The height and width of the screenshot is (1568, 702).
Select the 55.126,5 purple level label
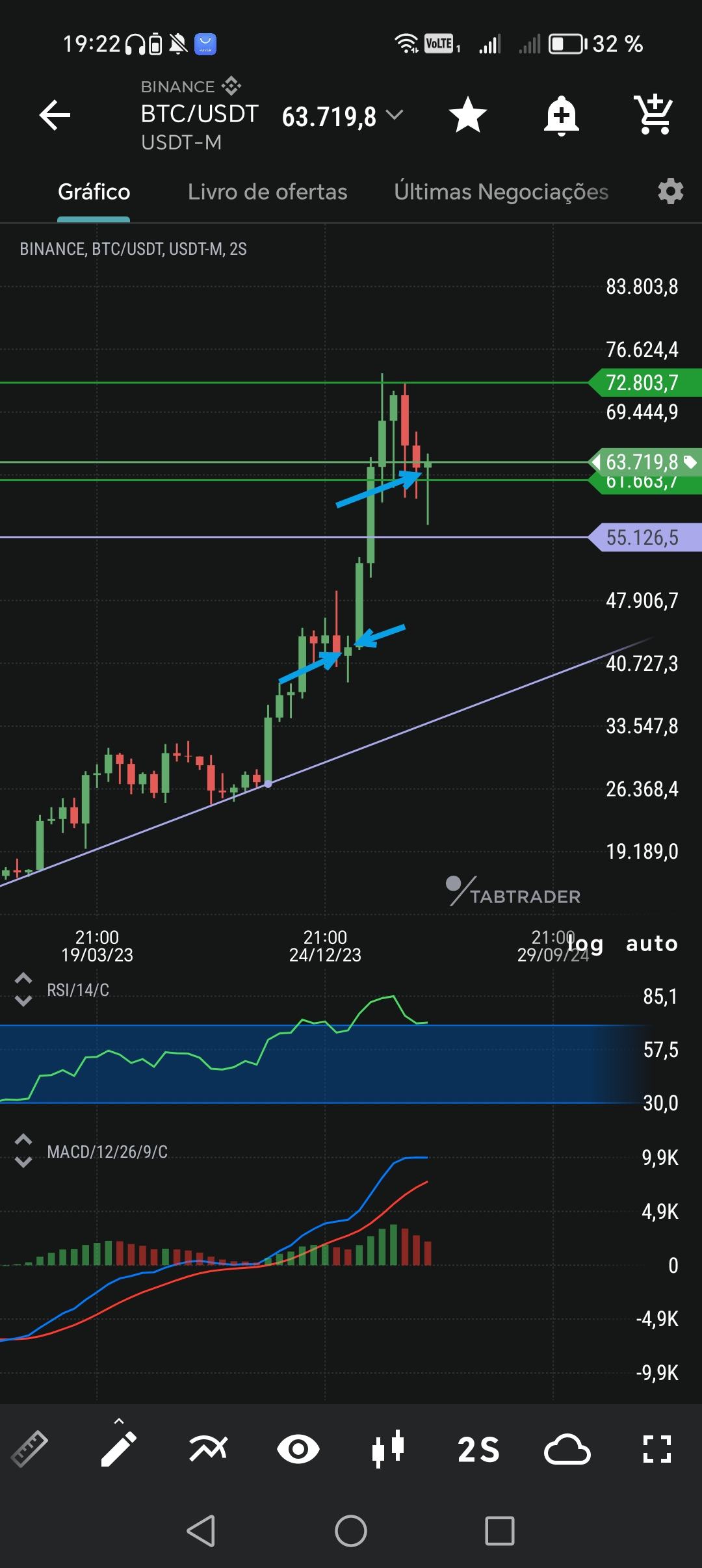coord(645,537)
